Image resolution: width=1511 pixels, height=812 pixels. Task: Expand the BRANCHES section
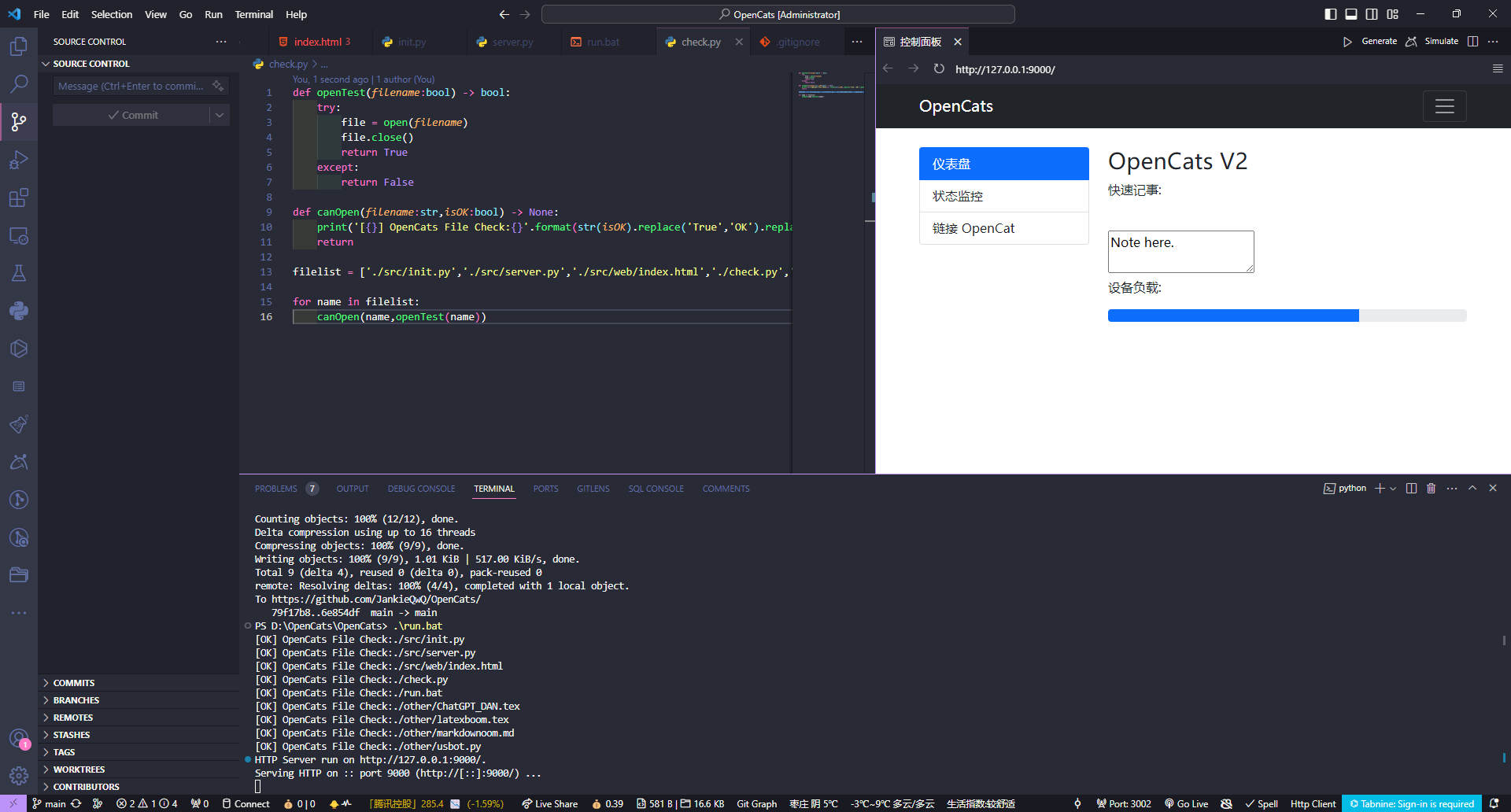(139, 700)
